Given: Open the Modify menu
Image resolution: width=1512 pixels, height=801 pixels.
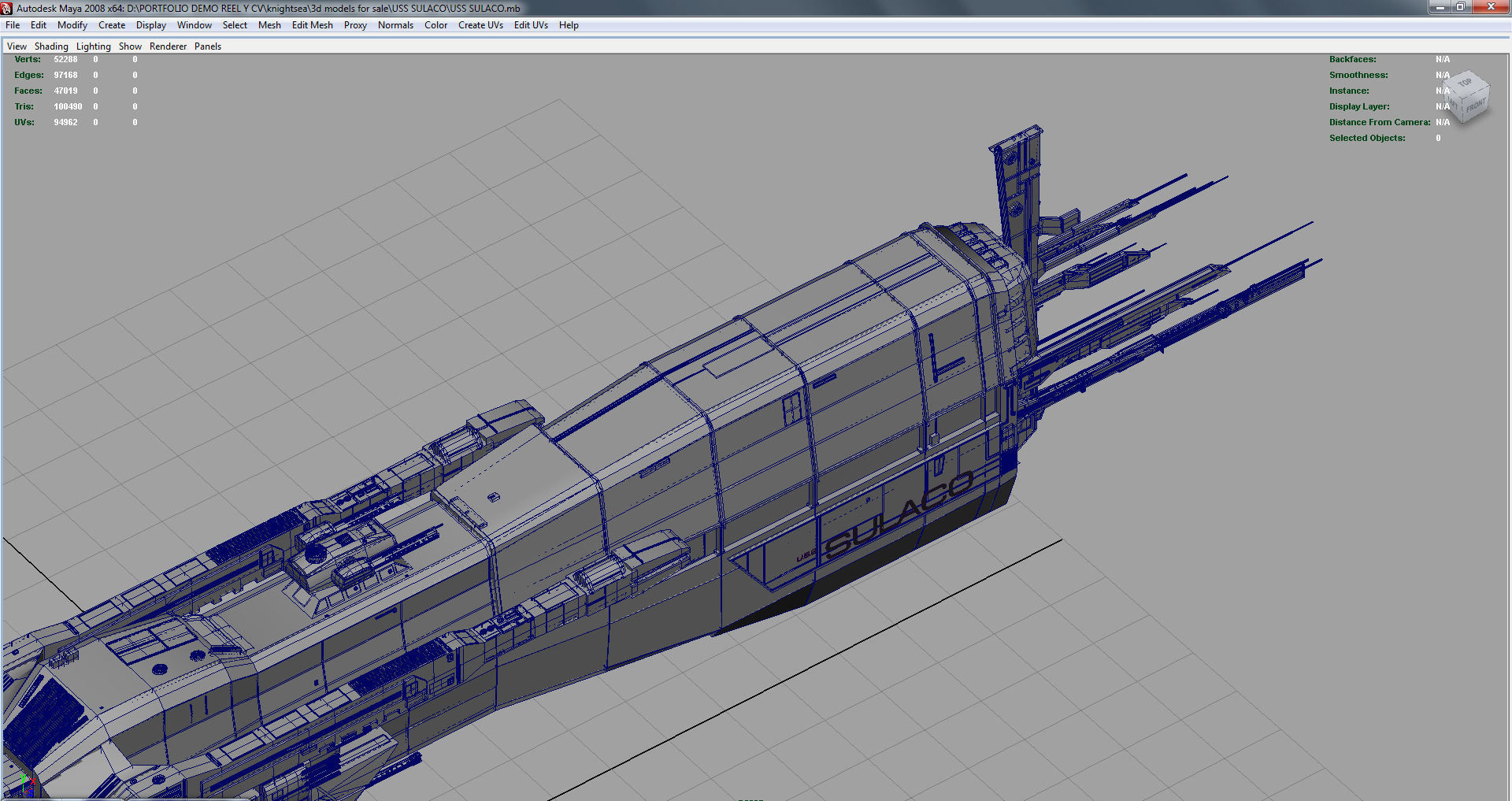Looking at the screenshot, I should click(x=72, y=25).
